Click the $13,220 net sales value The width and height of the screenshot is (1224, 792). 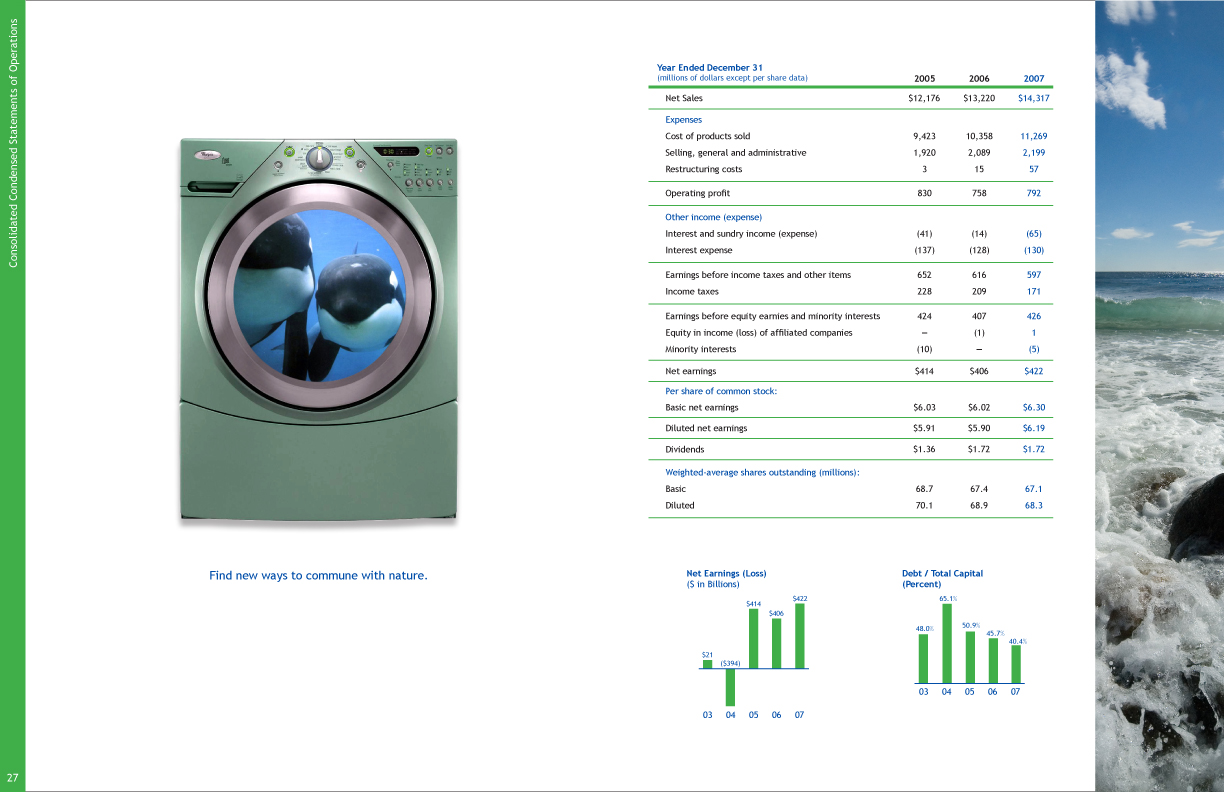[979, 98]
